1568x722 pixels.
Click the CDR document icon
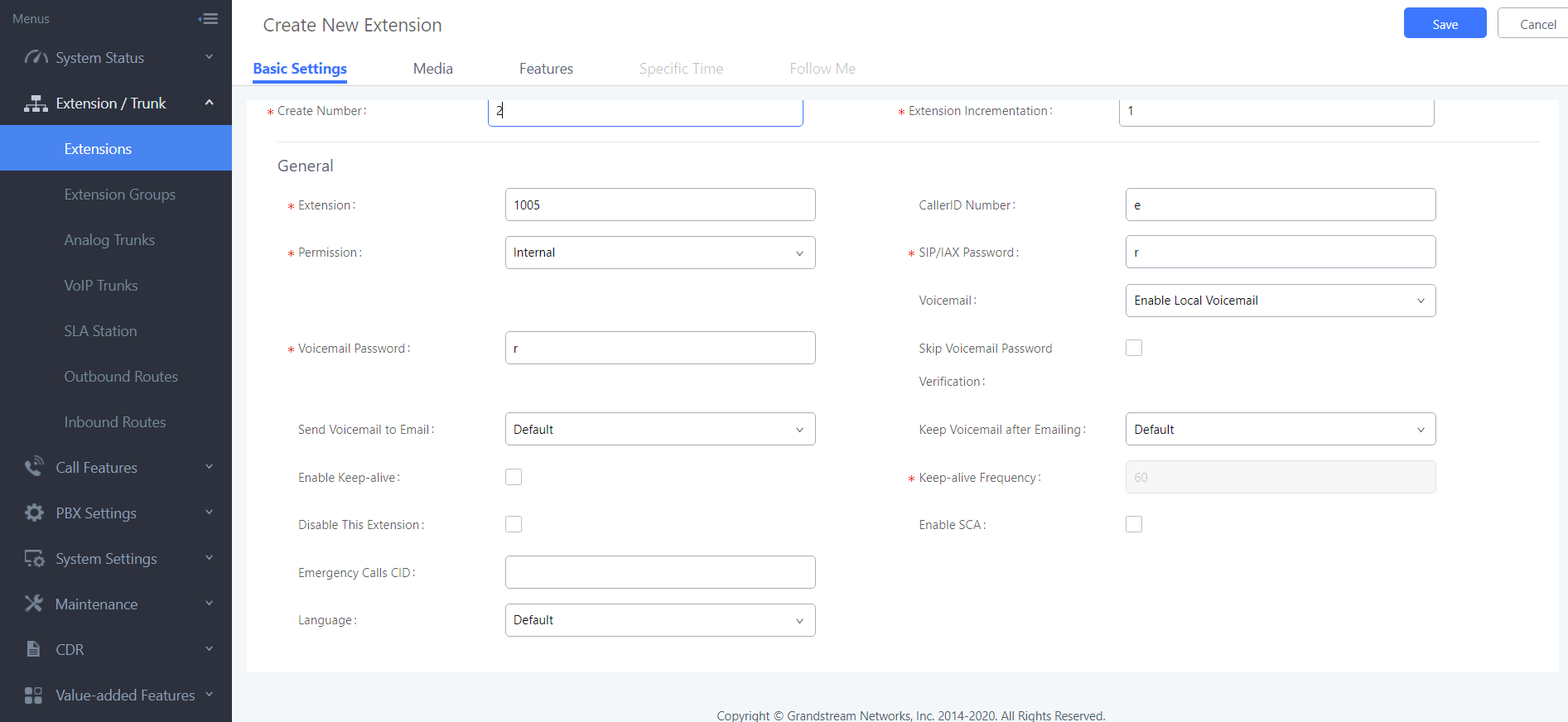[34, 649]
